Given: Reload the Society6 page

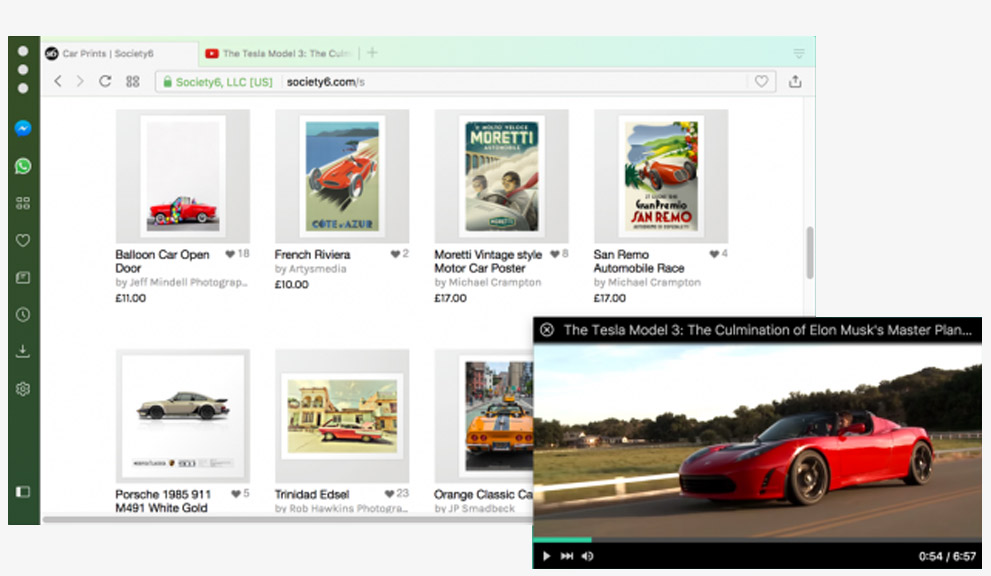Looking at the screenshot, I should (105, 82).
